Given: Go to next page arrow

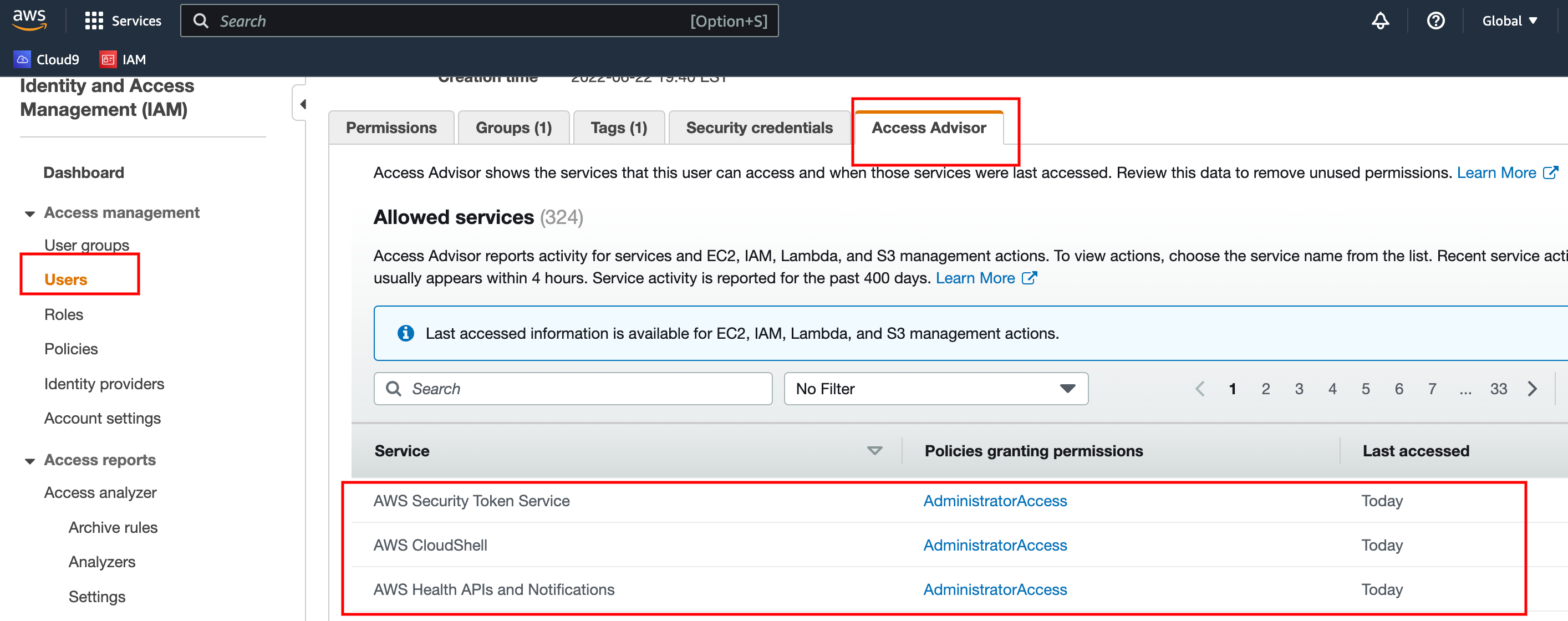Looking at the screenshot, I should pos(1532,389).
